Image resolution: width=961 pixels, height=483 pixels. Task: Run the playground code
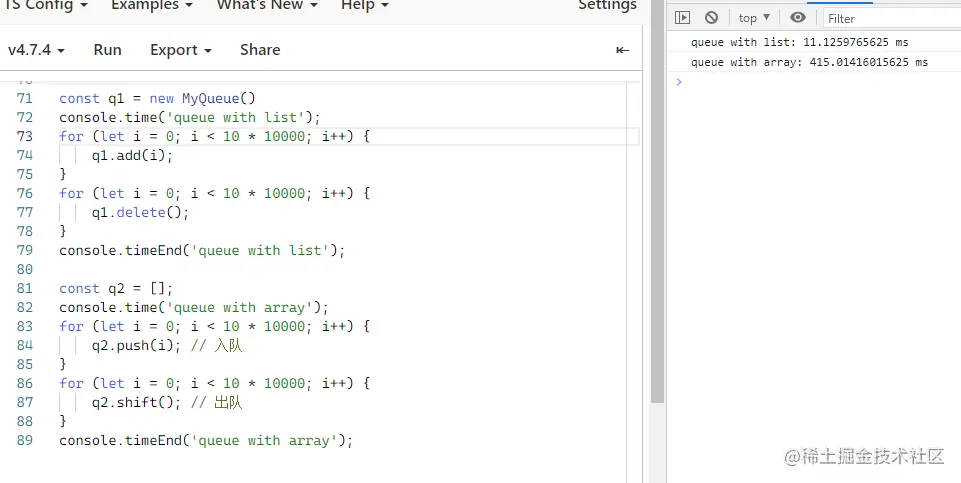click(x=107, y=50)
